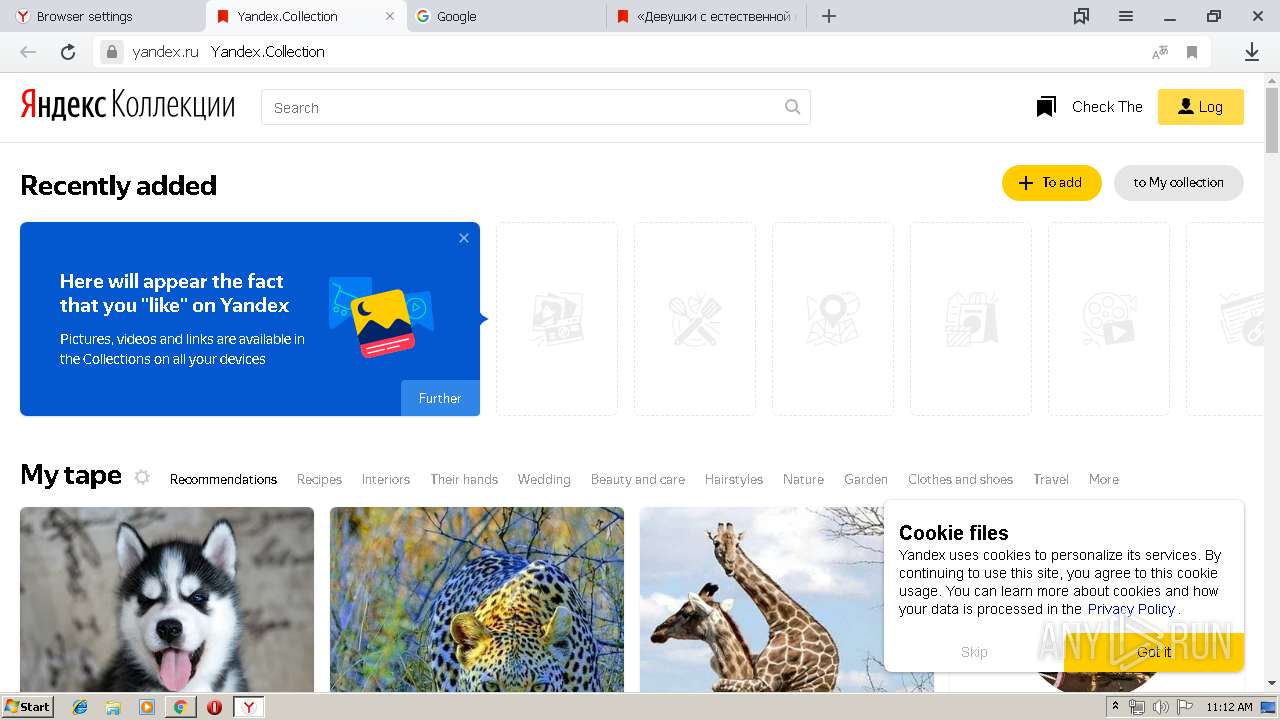Click the yellow To add button
Image resolution: width=1280 pixels, height=720 pixels.
(x=1052, y=183)
